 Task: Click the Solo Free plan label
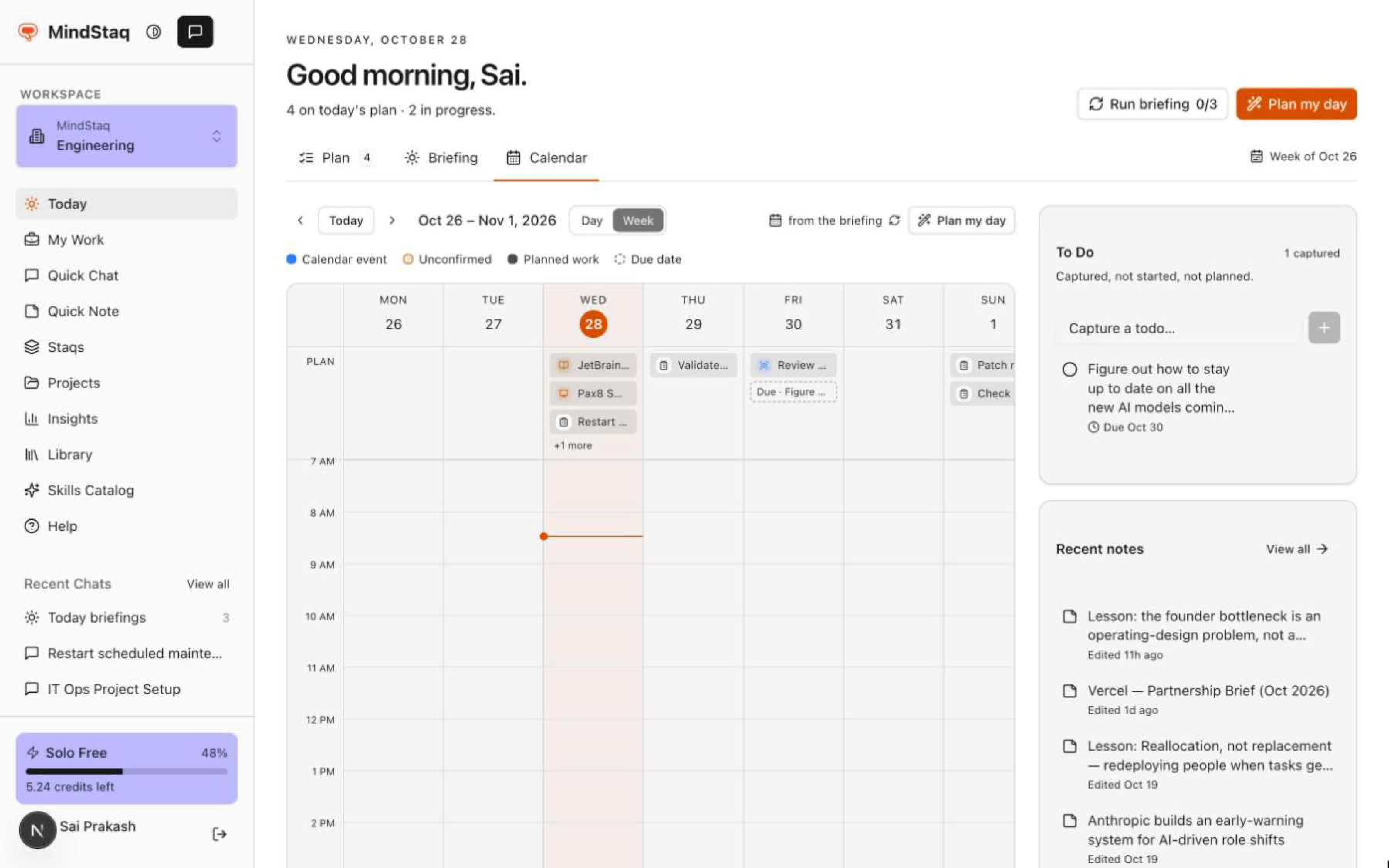point(76,752)
